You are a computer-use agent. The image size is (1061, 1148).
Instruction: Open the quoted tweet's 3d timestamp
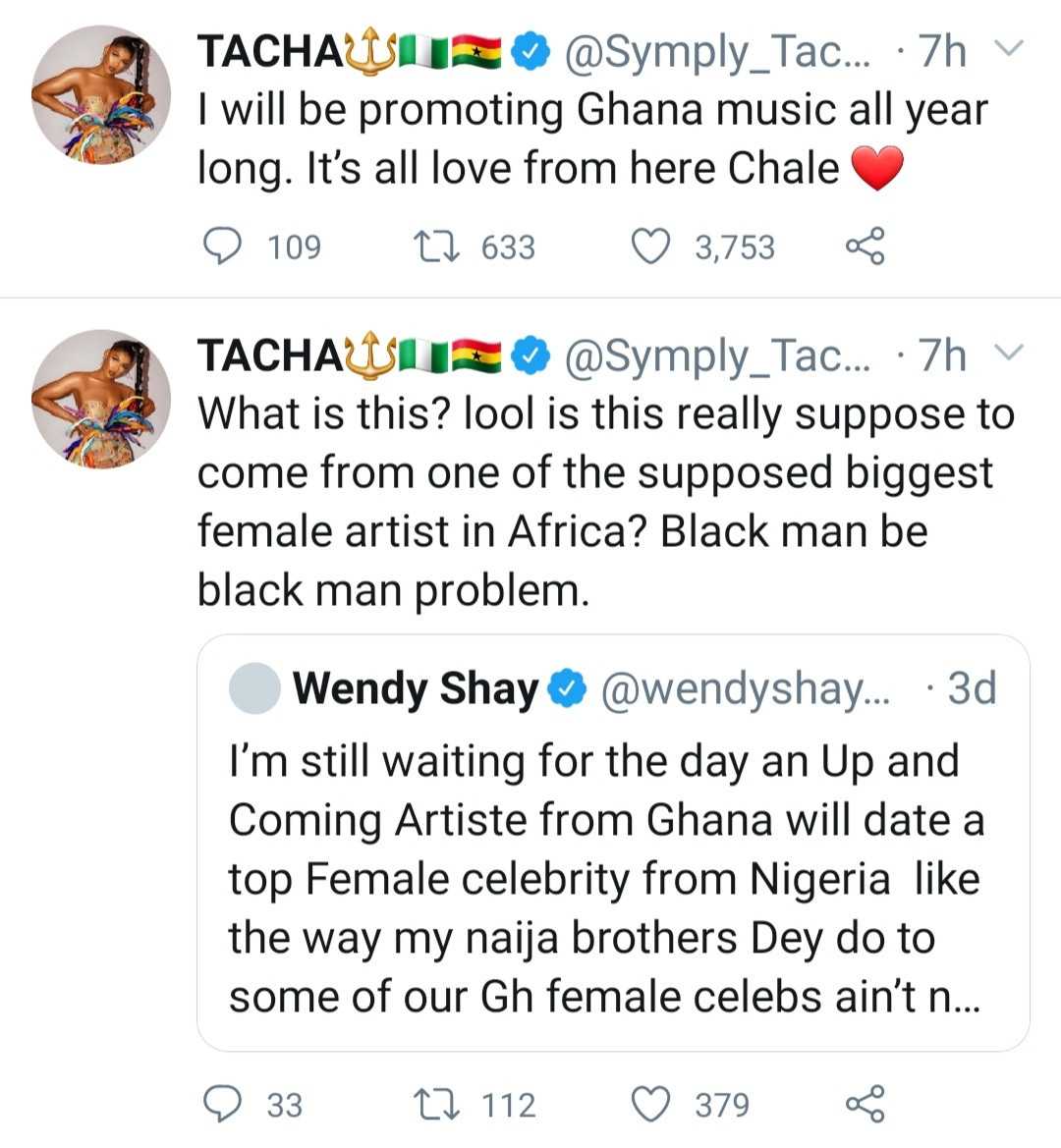pyautogui.click(x=971, y=688)
